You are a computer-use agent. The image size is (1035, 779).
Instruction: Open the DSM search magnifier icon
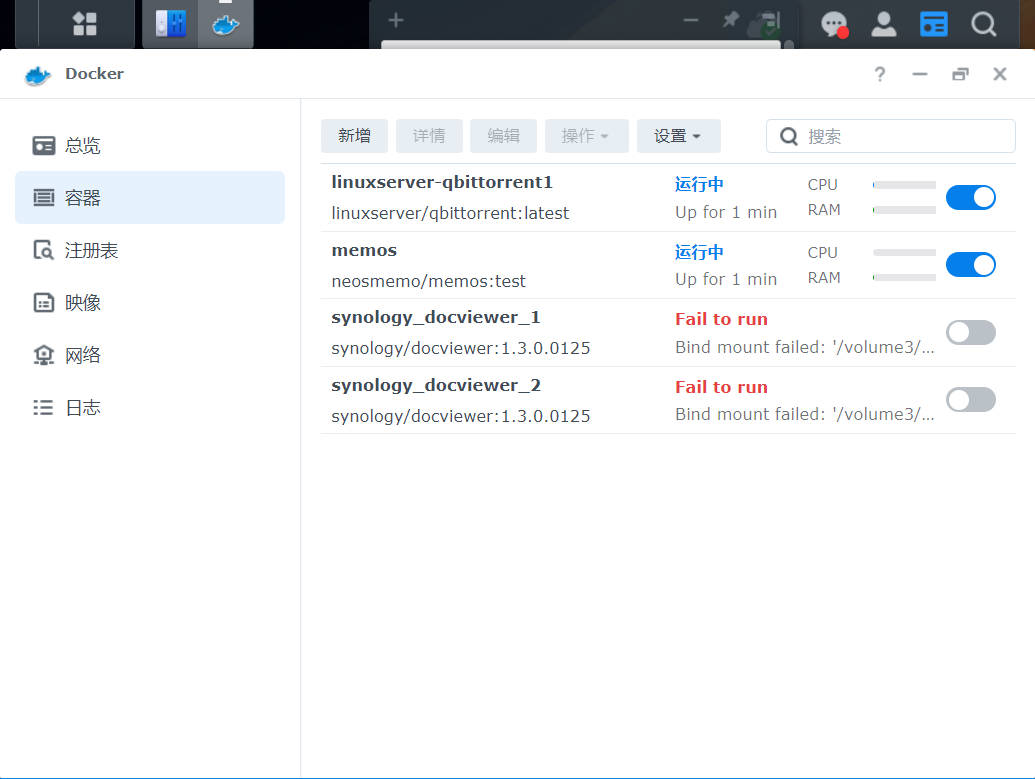[x=984, y=24]
